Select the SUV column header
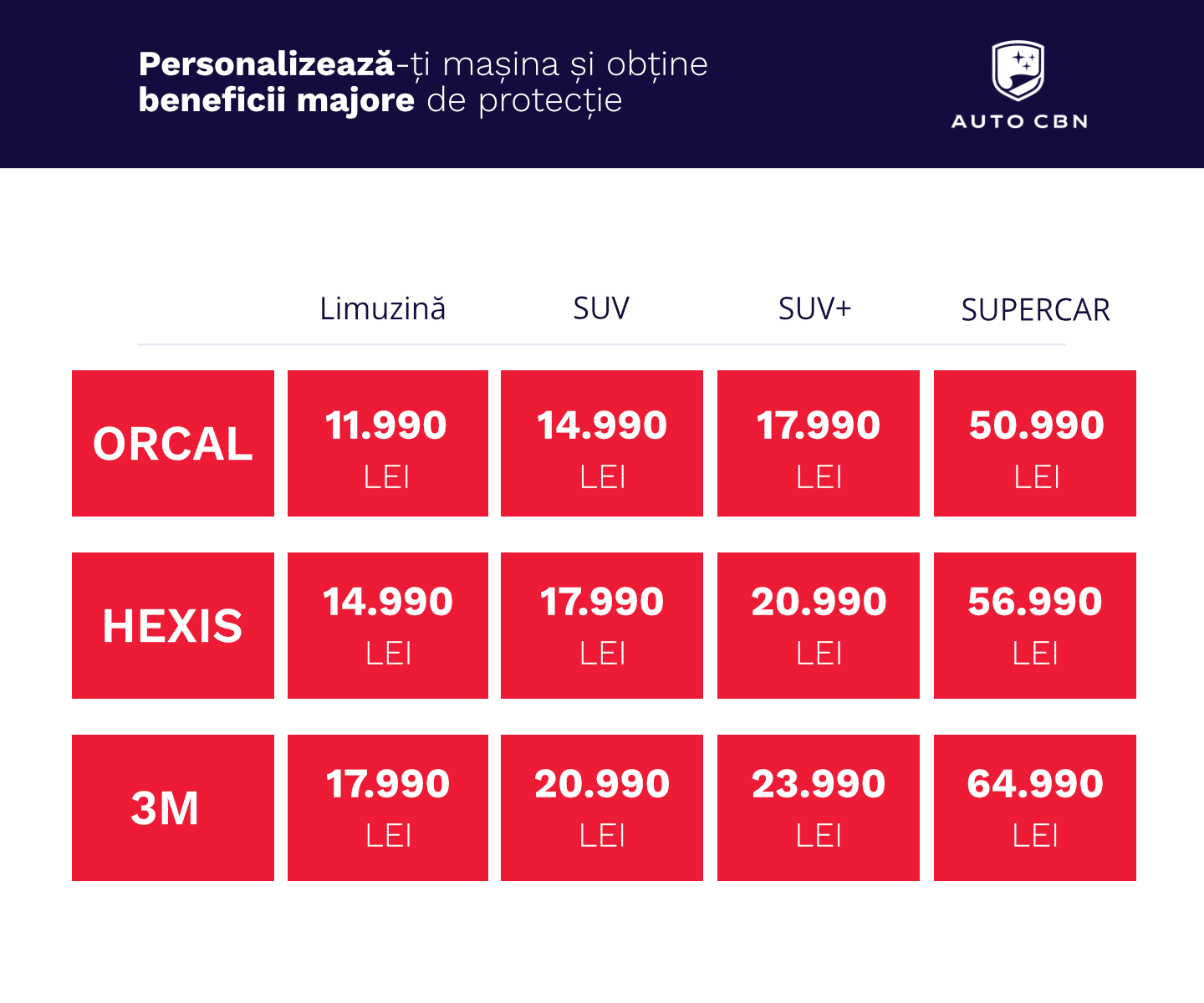The height and width of the screenshot is (1003, 1204). [601, 308]
